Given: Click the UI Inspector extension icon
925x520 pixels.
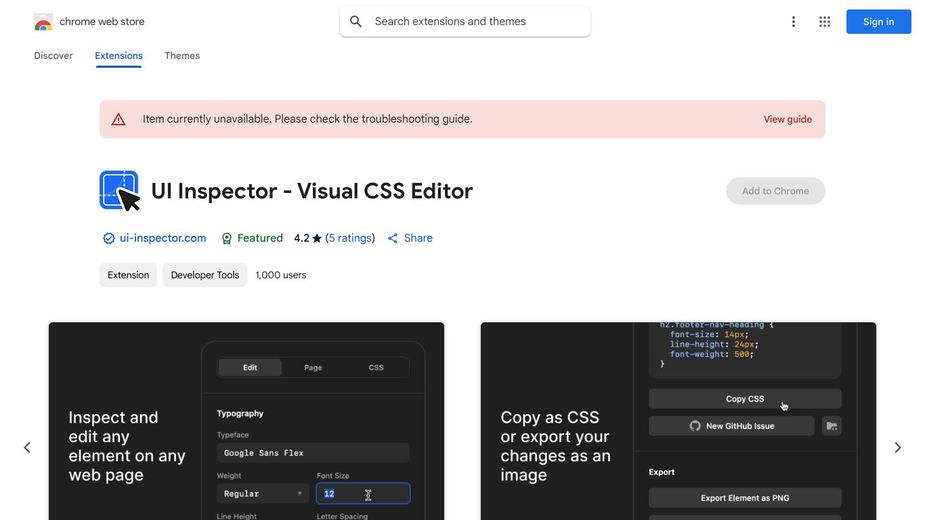Looking at the screenshot, I should [120, 191].
